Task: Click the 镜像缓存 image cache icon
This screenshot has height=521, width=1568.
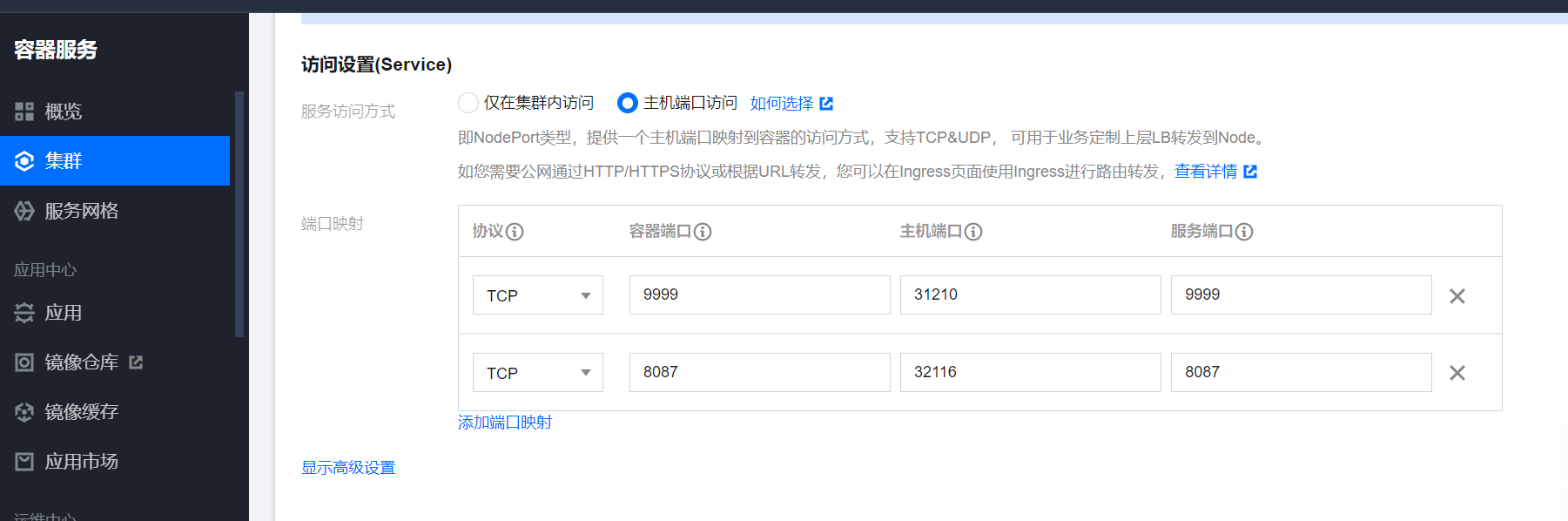Action: point(24,412)
